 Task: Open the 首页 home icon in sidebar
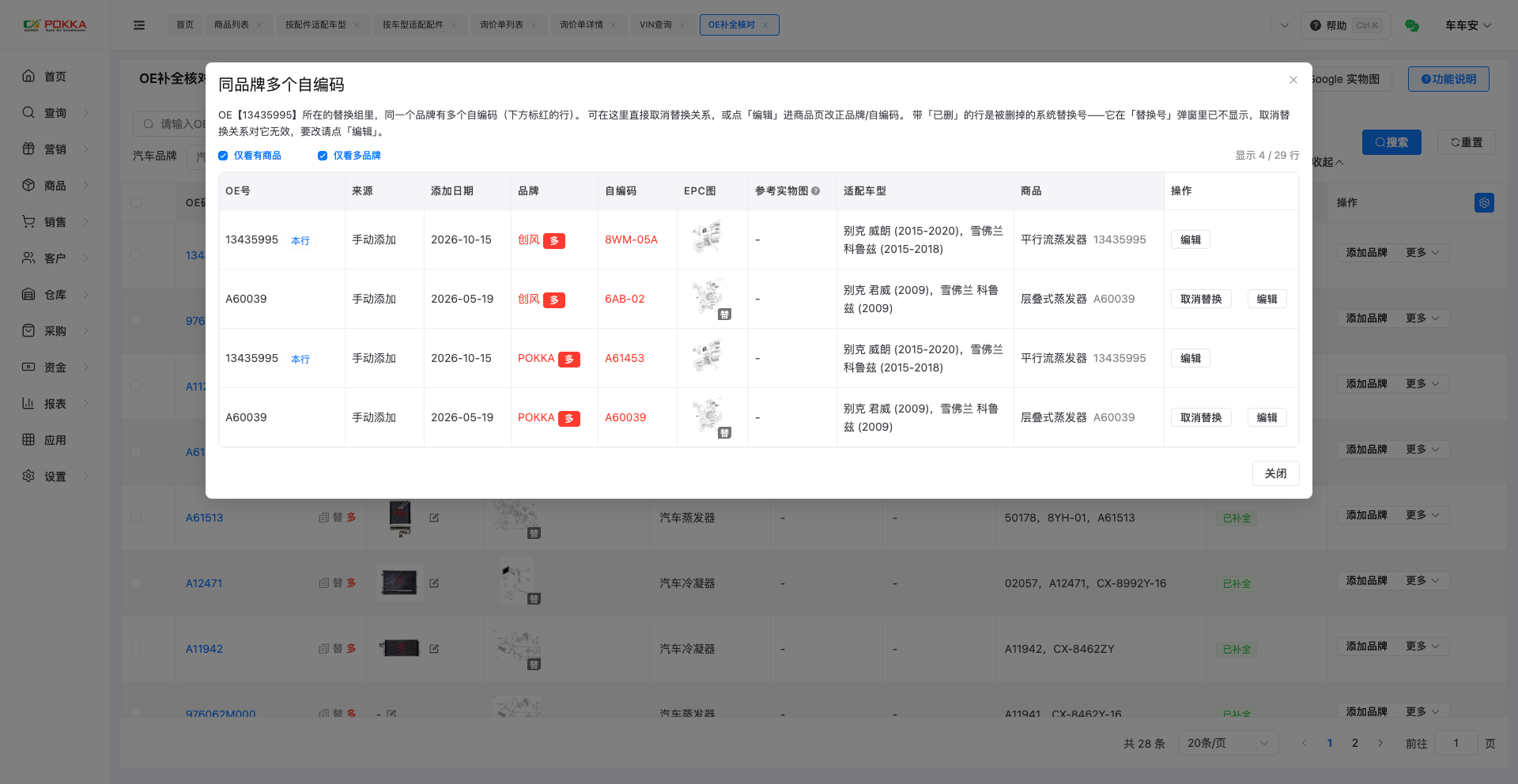pyautogui.click(x=28, y=76)
